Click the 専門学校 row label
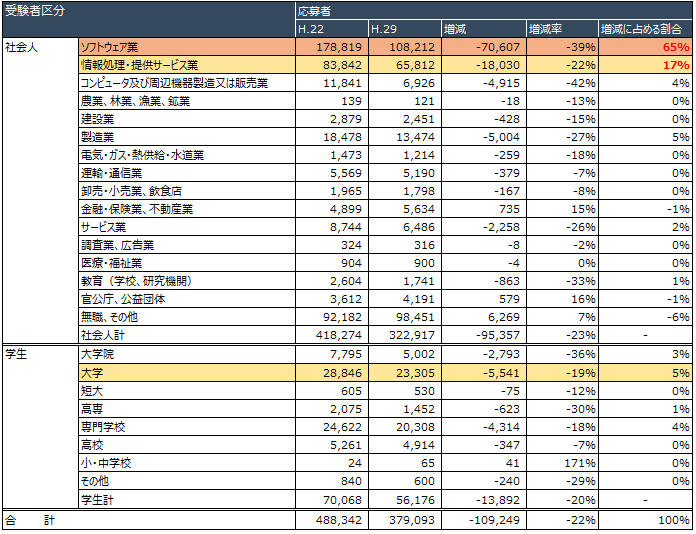The height and width of the screenshot is (534, 696). 103,427
